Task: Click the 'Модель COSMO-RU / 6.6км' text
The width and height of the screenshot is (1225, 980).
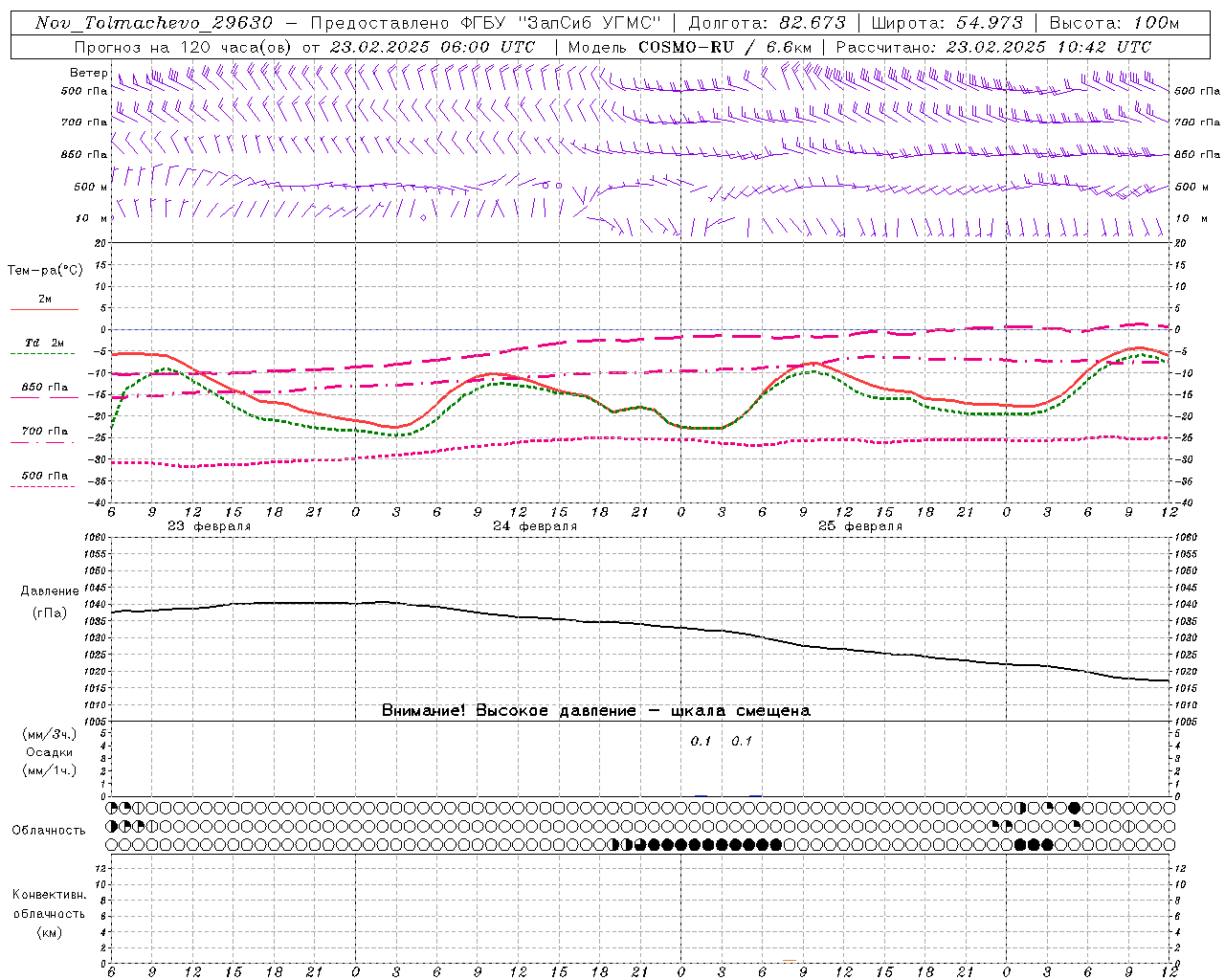Action: (x=690, y=47)
